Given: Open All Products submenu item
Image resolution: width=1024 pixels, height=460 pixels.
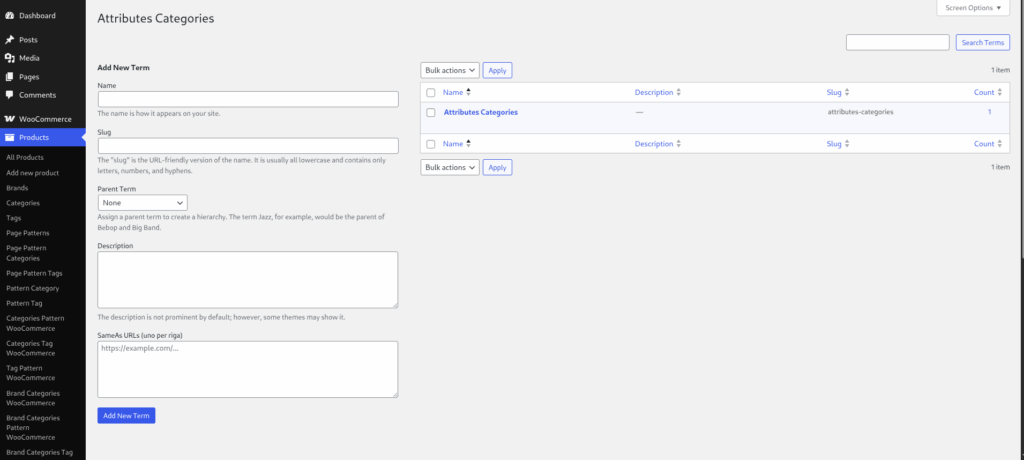Looking at the screenshot, I should [x=25, y=157].
